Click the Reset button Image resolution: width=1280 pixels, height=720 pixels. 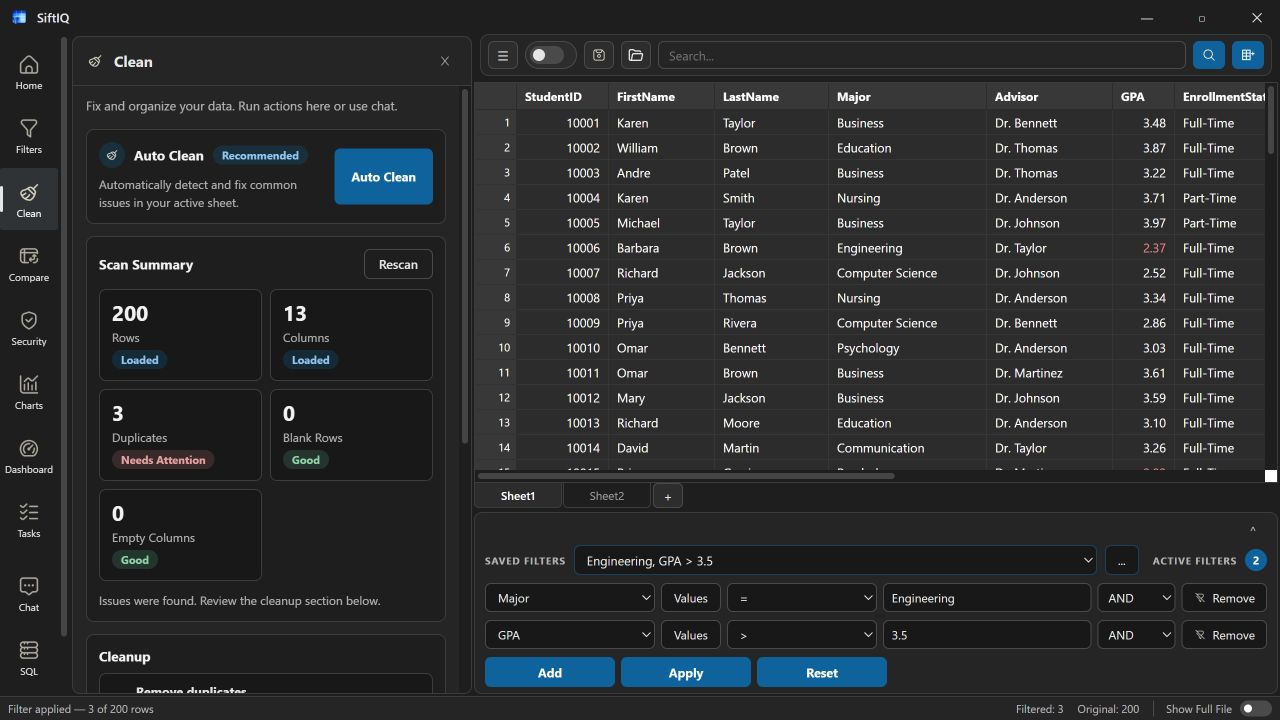[x=822, y=672]
